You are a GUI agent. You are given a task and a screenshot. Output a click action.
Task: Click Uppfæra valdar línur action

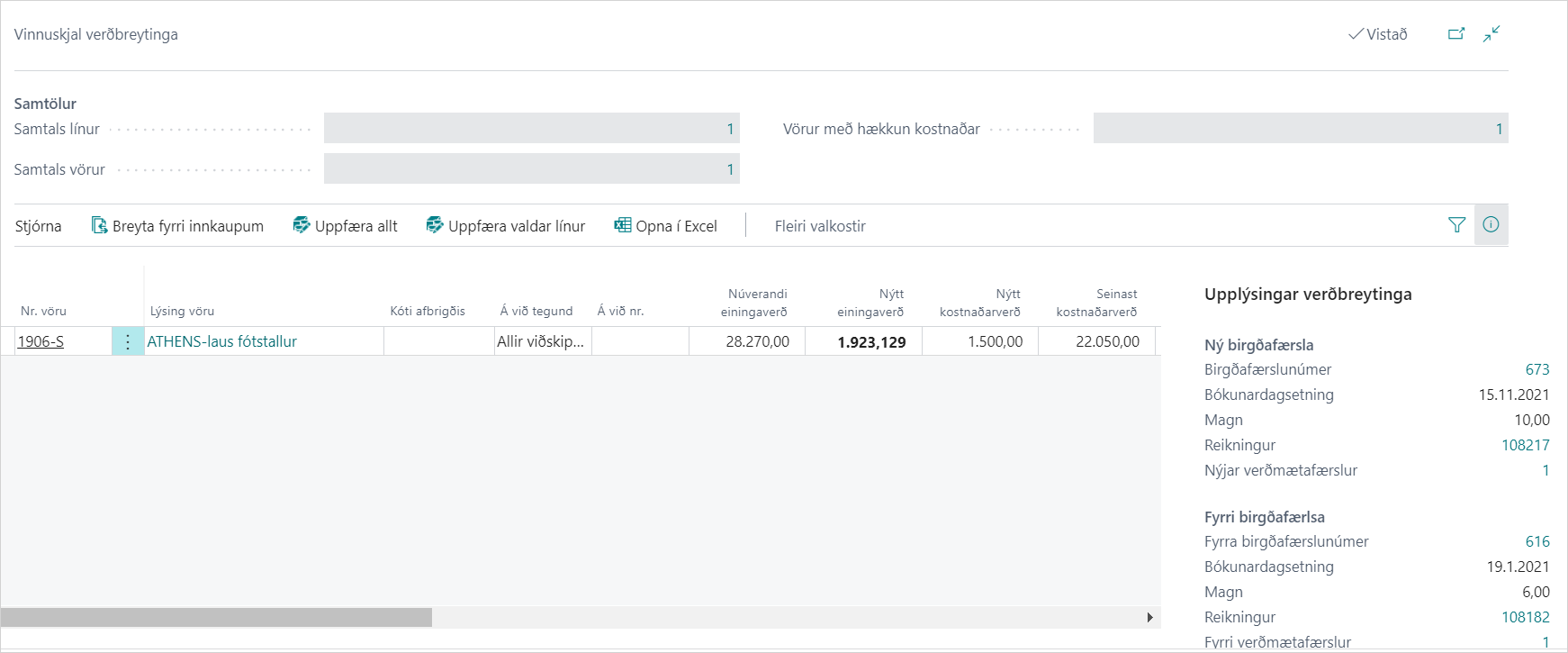pos(505,226)
